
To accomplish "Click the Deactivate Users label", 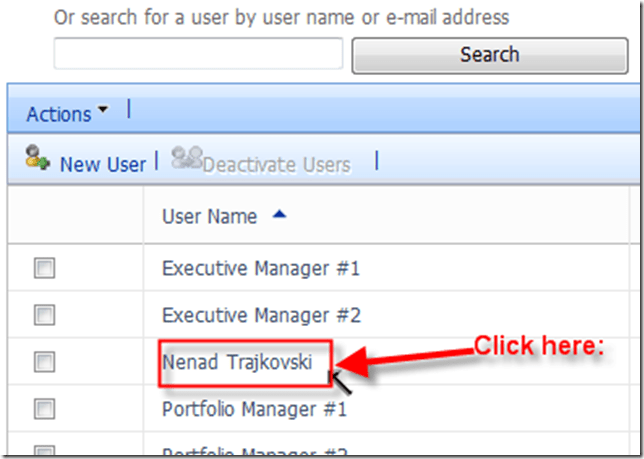I will (x=276, y=164).
